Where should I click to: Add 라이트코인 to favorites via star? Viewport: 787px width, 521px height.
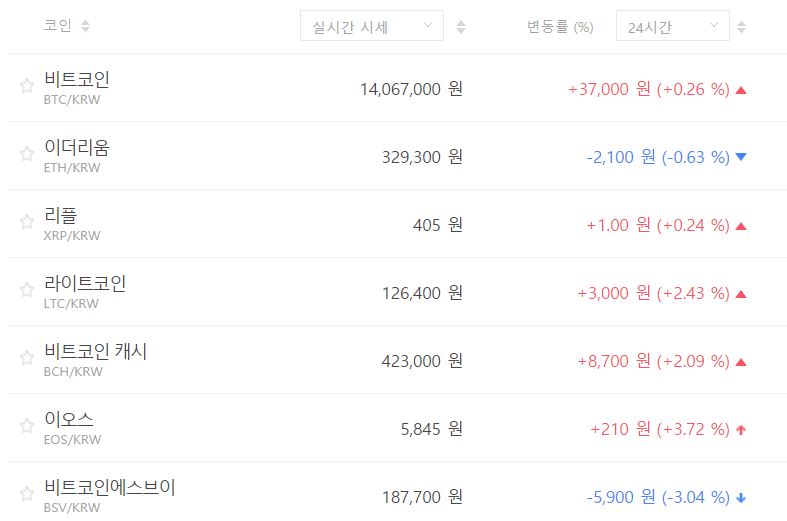27,291
